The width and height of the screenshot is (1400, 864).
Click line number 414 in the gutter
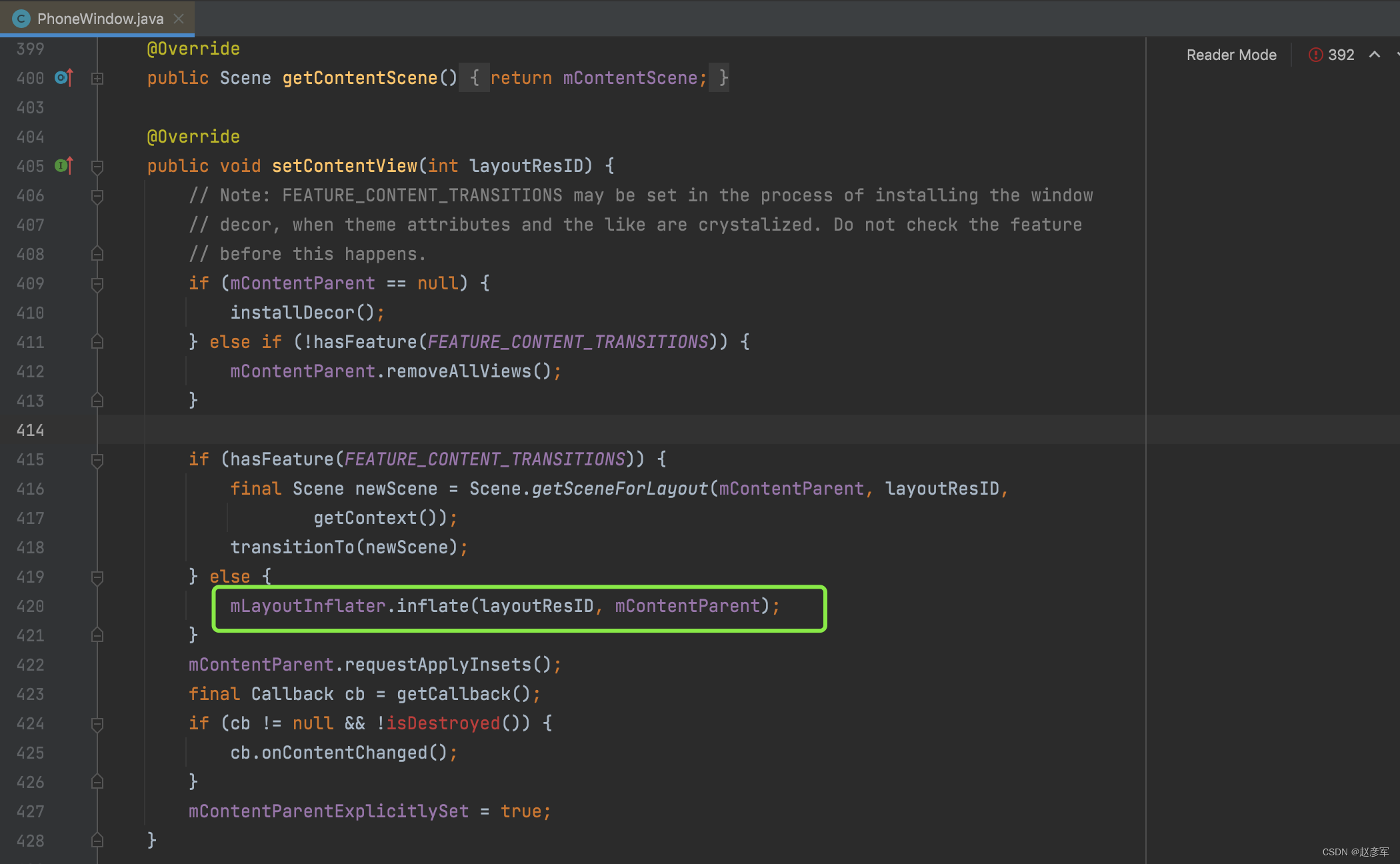[x=30, y=430]
